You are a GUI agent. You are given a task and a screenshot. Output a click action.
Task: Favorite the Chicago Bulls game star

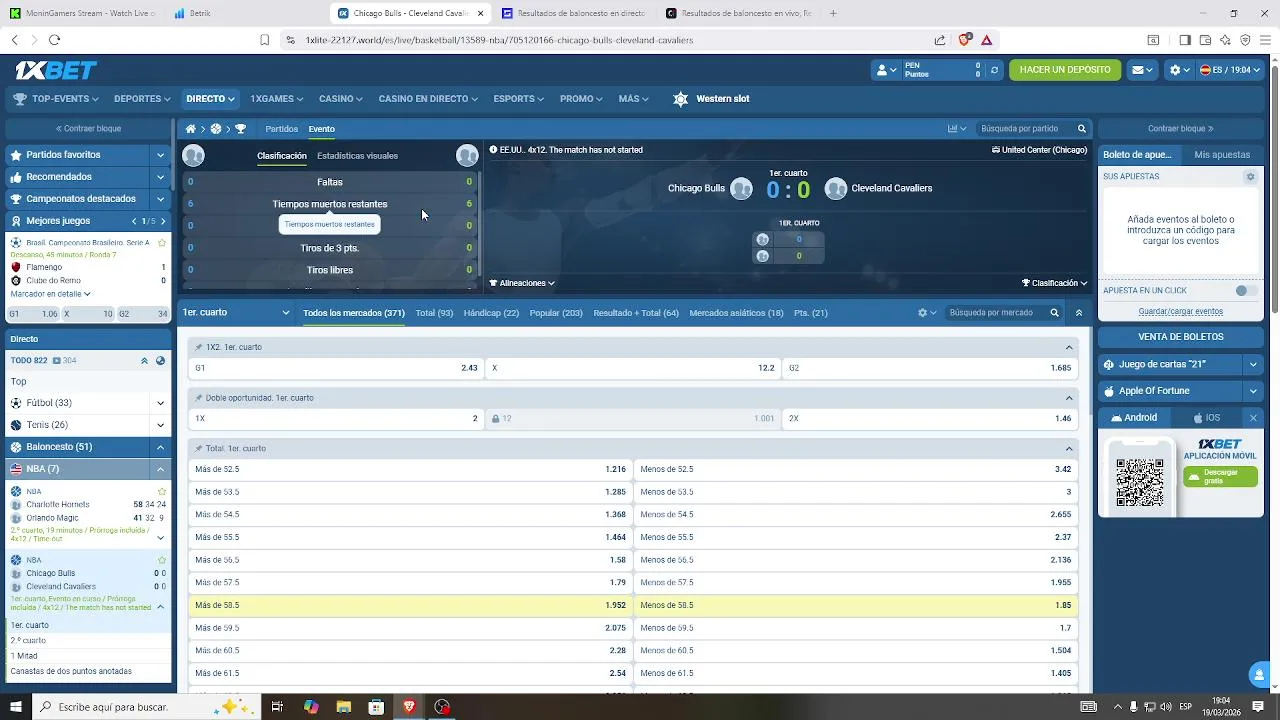(x=162, y=560)
